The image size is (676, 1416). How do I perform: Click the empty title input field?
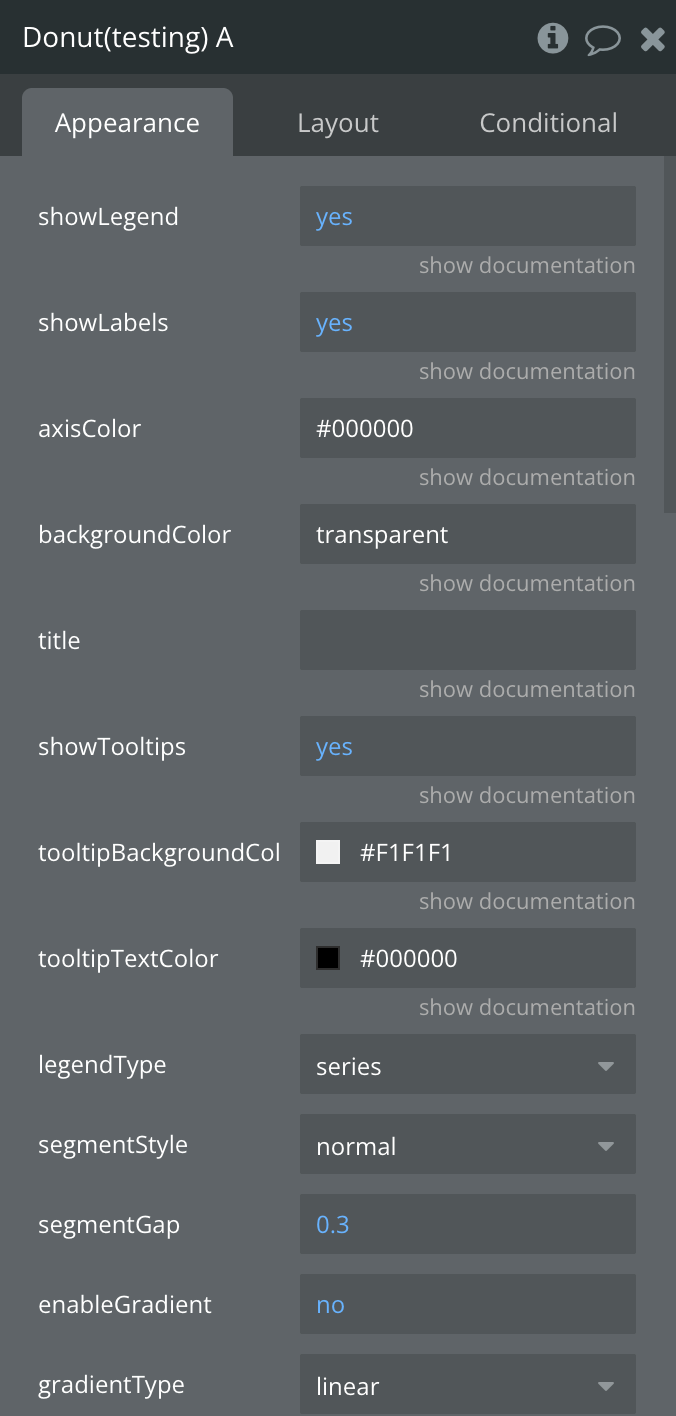[467, 640]
